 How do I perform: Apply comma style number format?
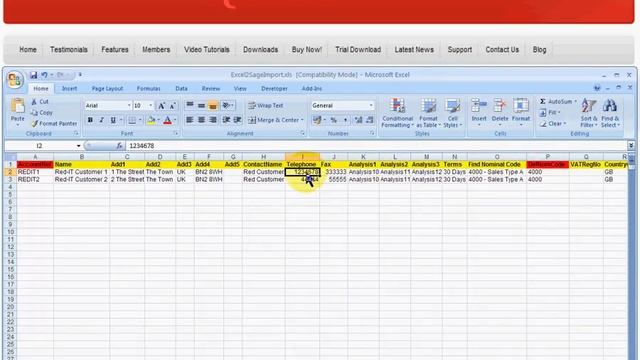[x=345, y=120]
